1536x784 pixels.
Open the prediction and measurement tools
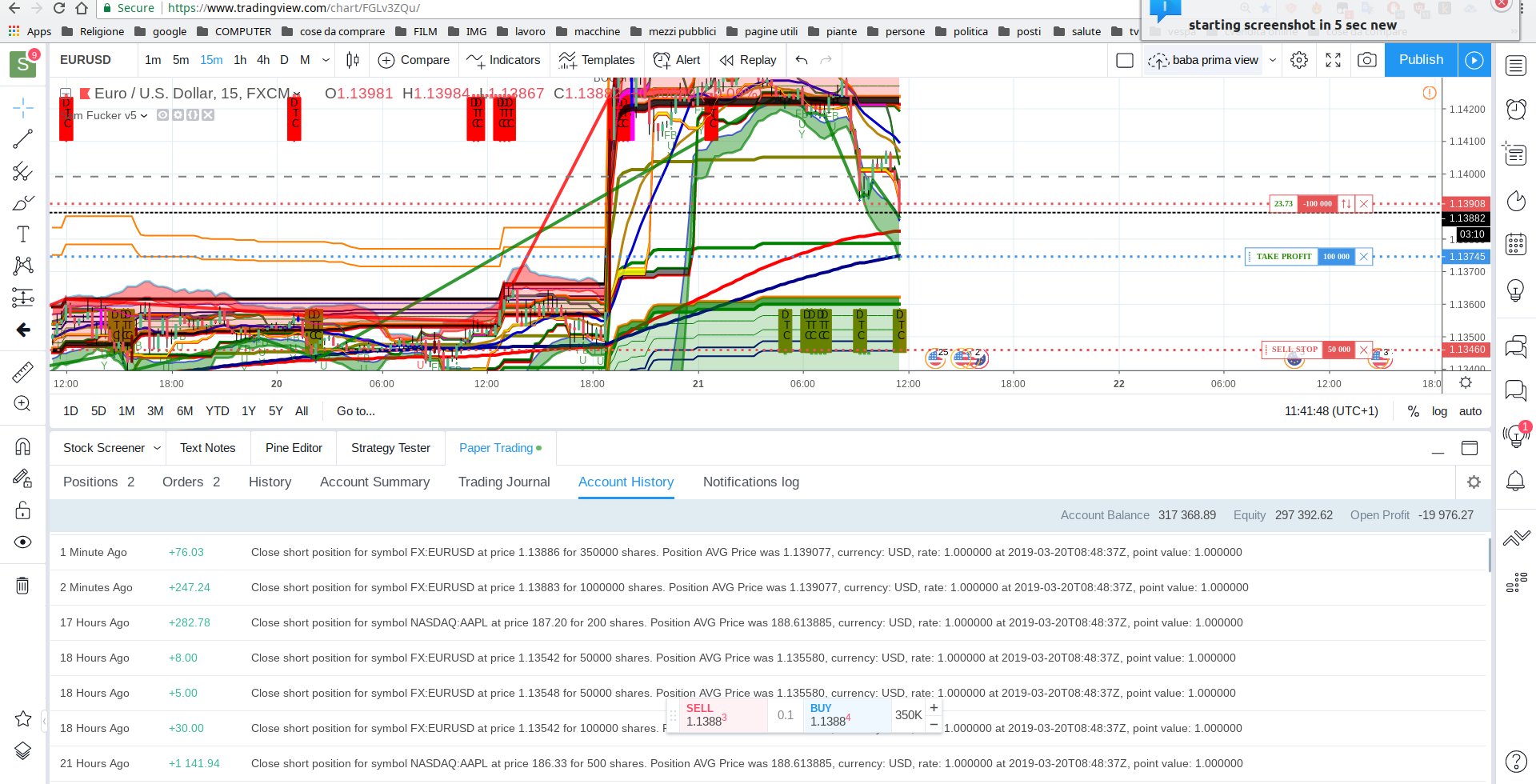[22, 298]
